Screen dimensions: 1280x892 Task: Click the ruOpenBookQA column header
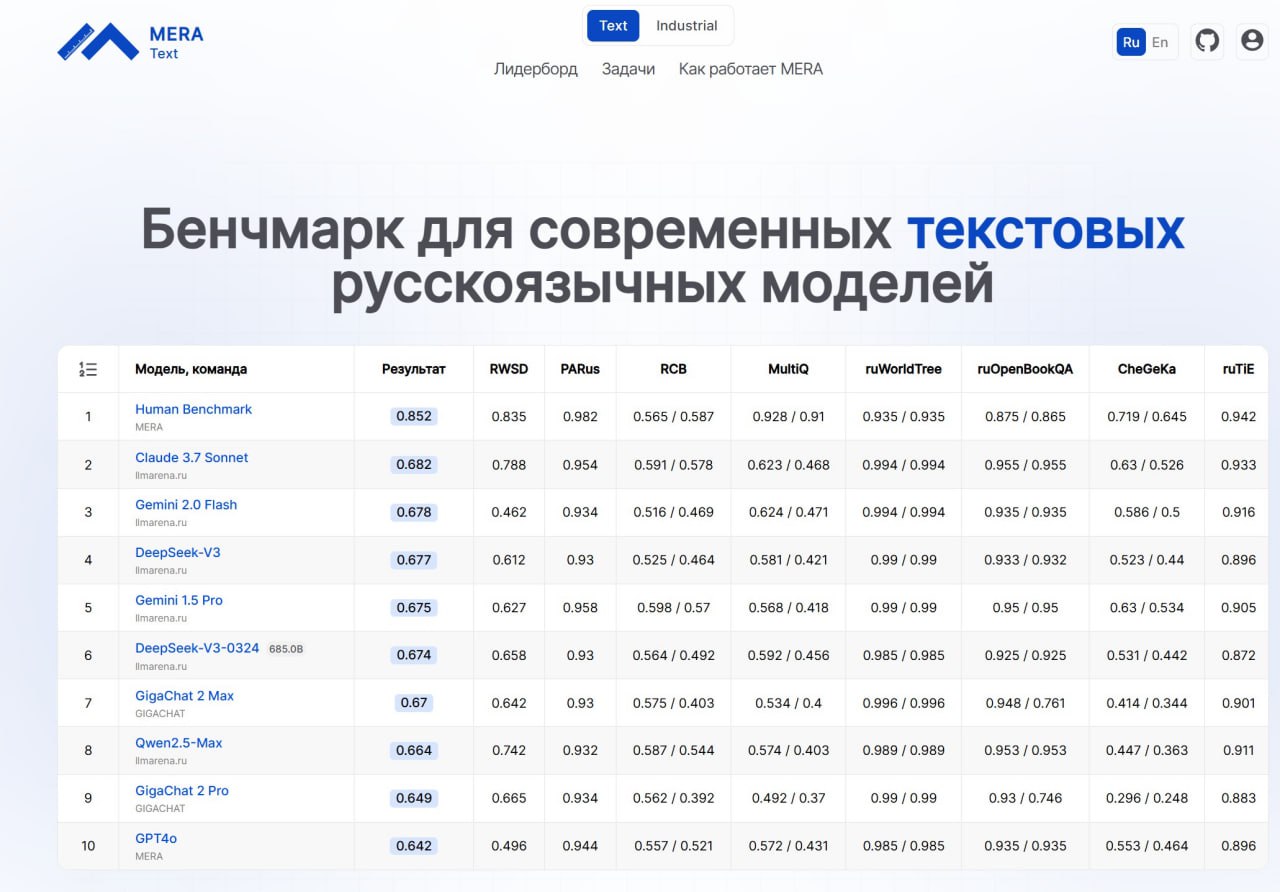click(1025, 369)
